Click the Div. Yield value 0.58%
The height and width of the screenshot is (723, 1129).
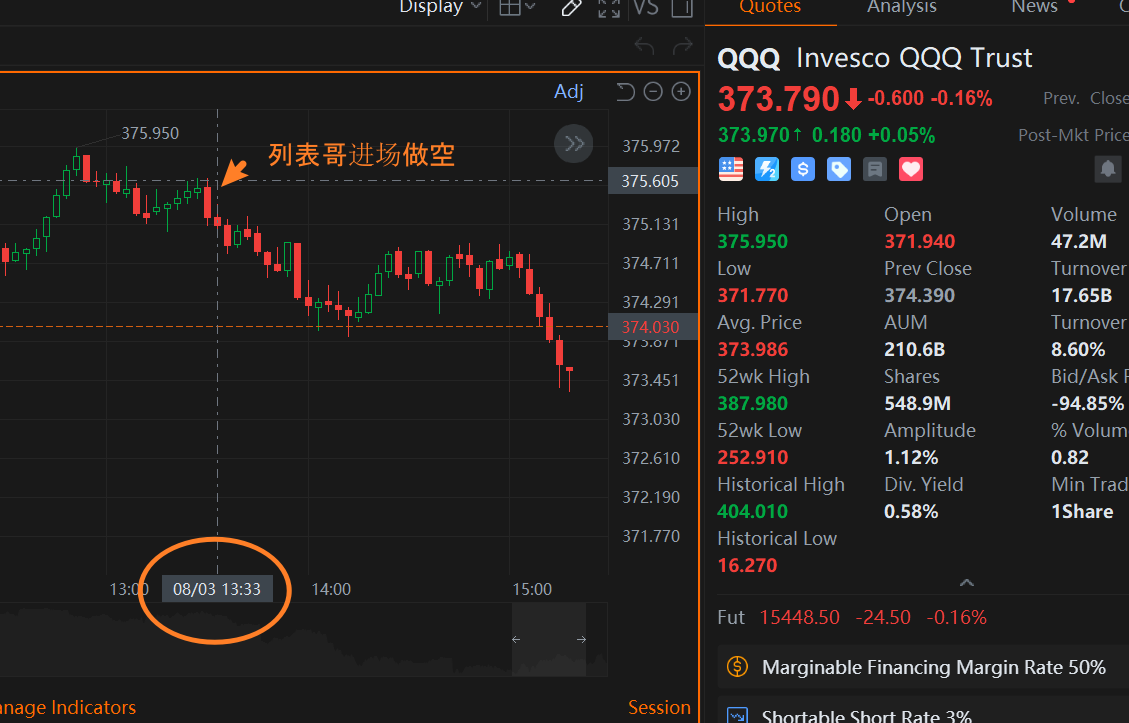[x=911, y=511]
